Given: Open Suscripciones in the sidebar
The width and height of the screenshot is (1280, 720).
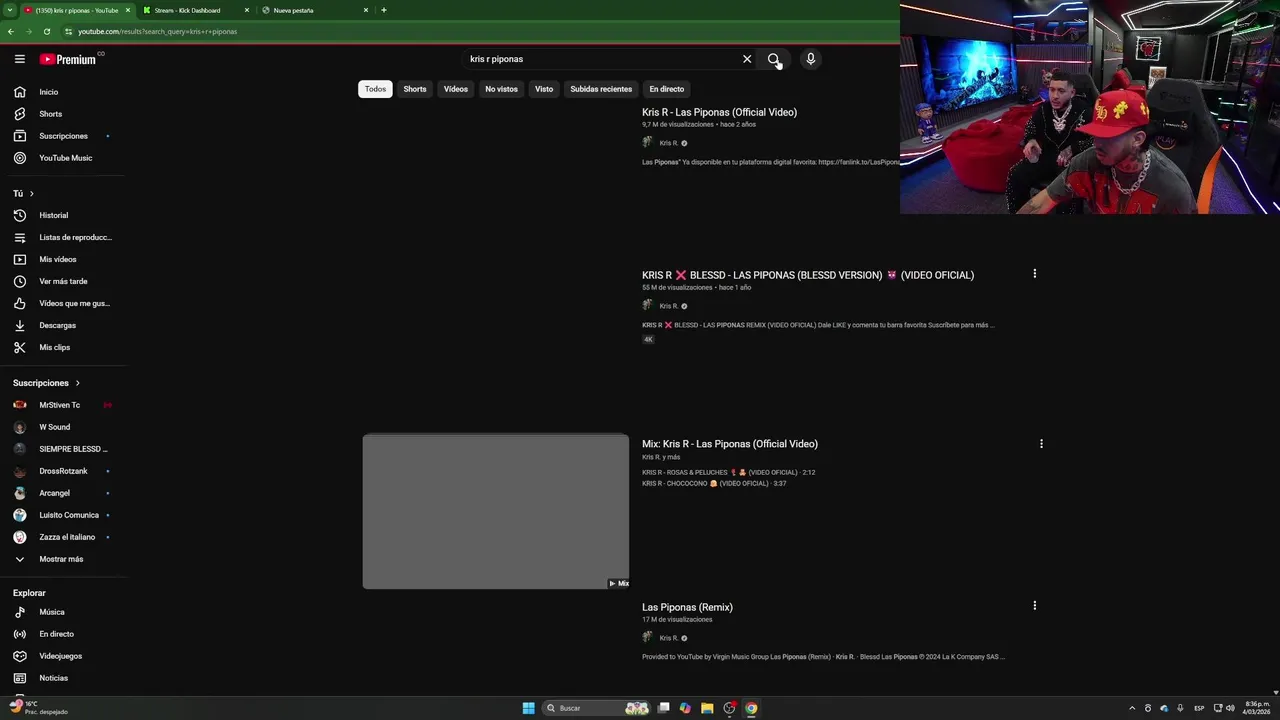Looking at the screenshot, I should (x=63, y=136).
